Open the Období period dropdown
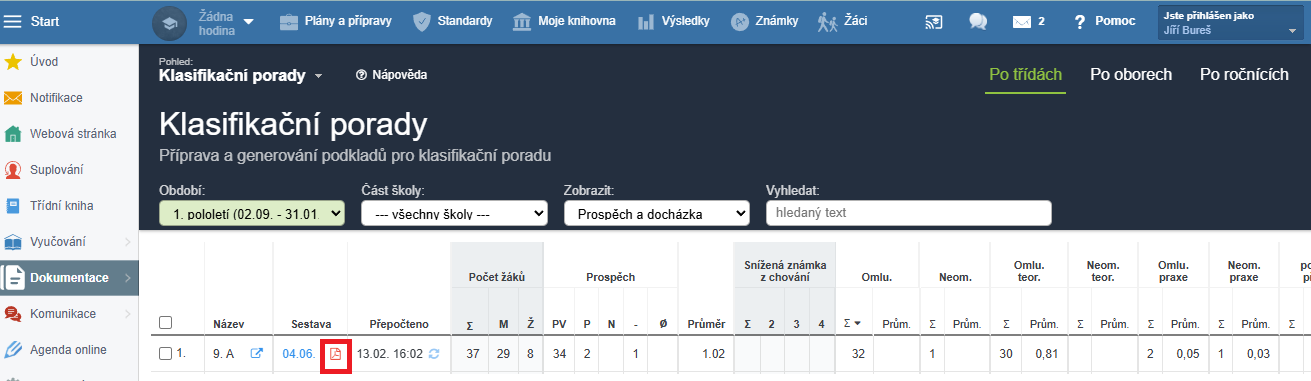This screenshot has width=1311, height=381. click(252, 213)
